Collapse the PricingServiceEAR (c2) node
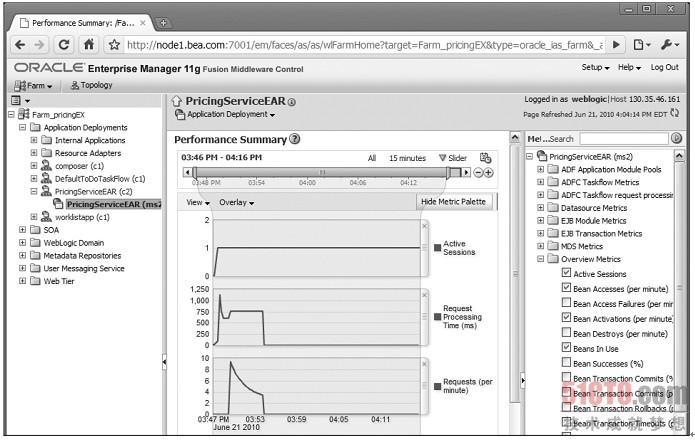695x440 pixels. click(34, 191)
